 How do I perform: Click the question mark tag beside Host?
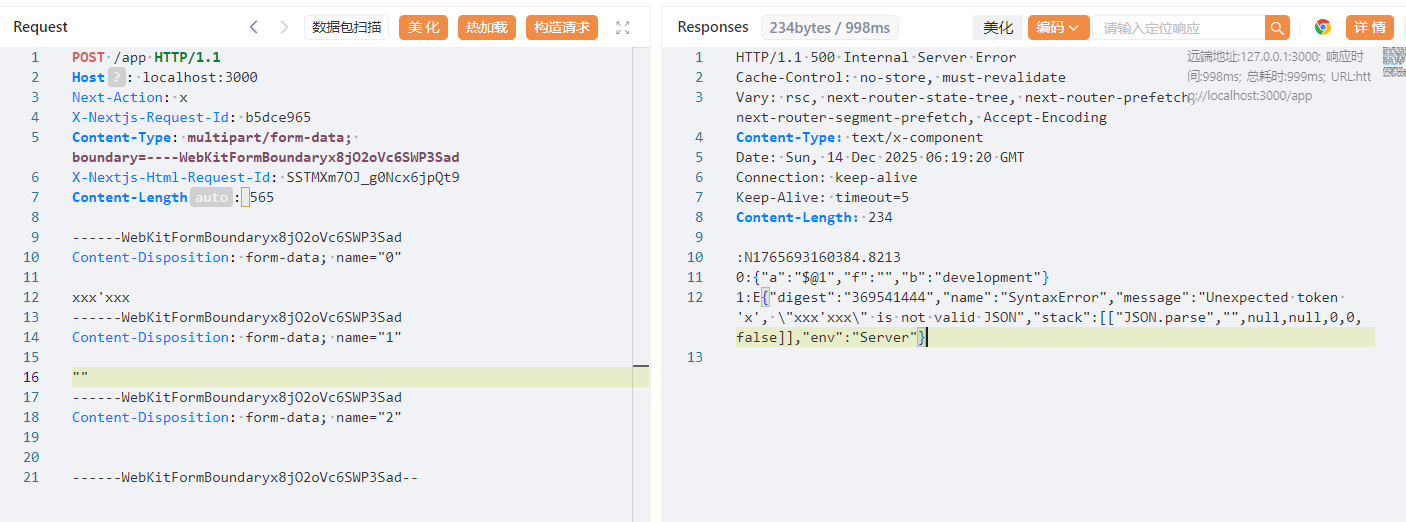118,77
